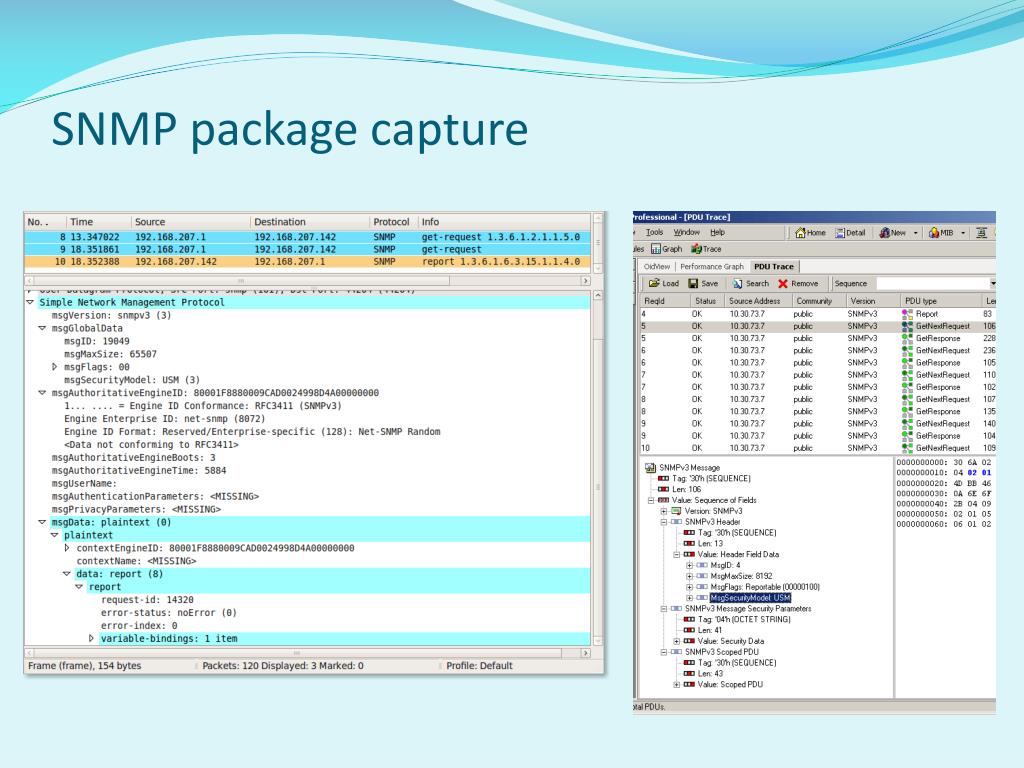This screenshot has width=1024, height=768.
Task: Click Wireshark details pane horizontal scrollbar
Action: 308,653
